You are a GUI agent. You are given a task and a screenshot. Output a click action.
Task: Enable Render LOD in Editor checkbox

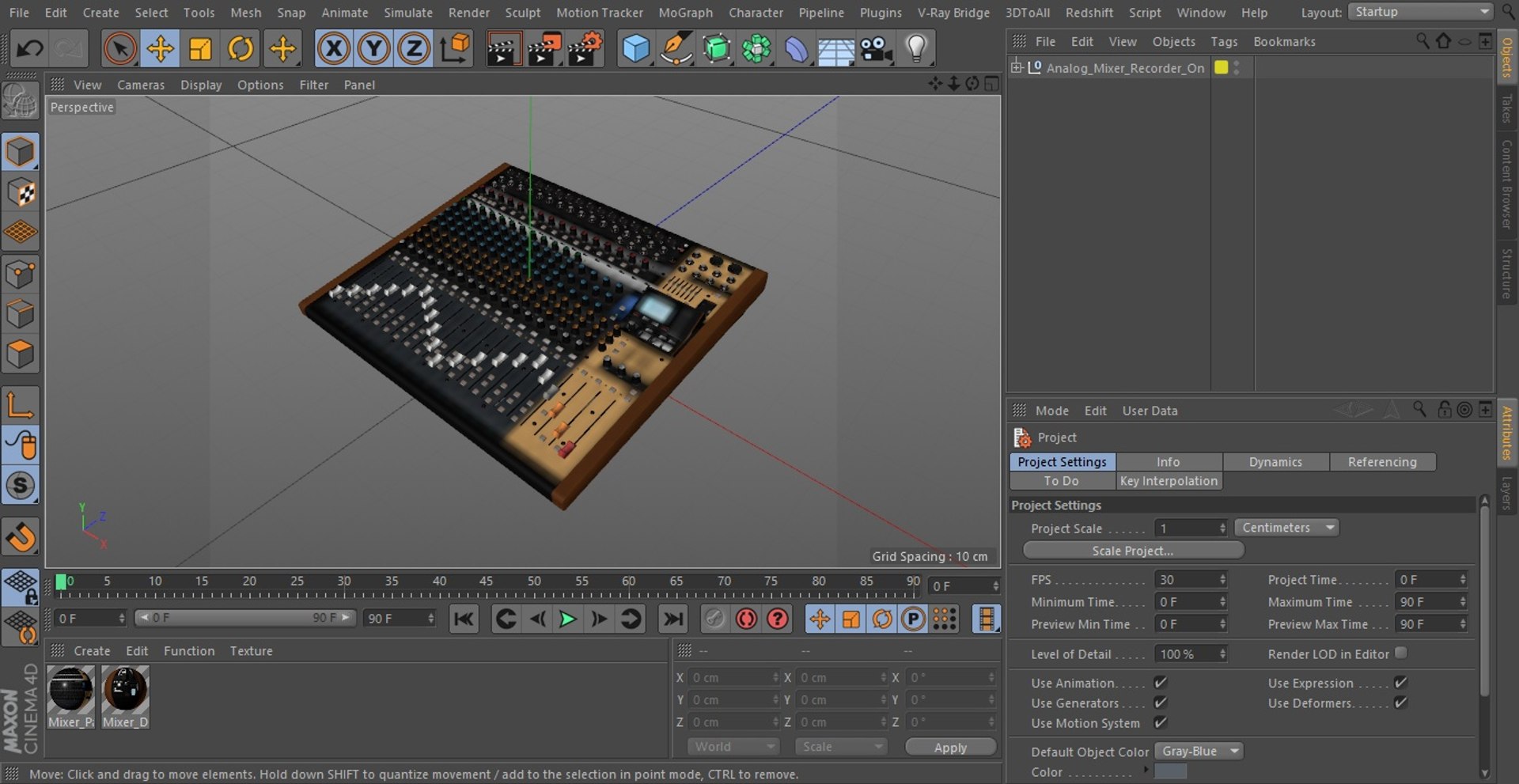click(x=1401, y=653)
